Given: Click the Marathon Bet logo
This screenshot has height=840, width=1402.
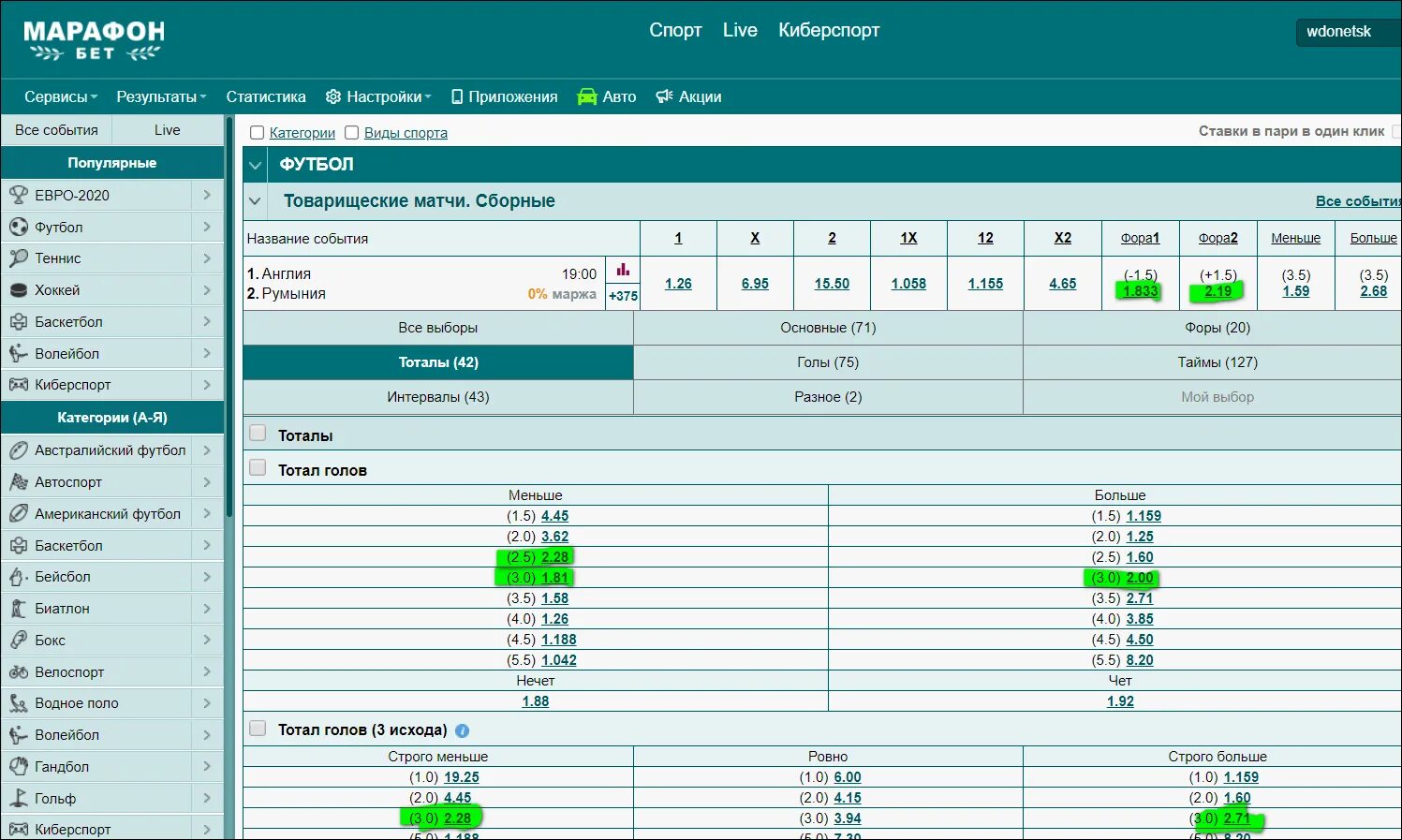Looking at the screenshot, I should [x=94, y=39].
